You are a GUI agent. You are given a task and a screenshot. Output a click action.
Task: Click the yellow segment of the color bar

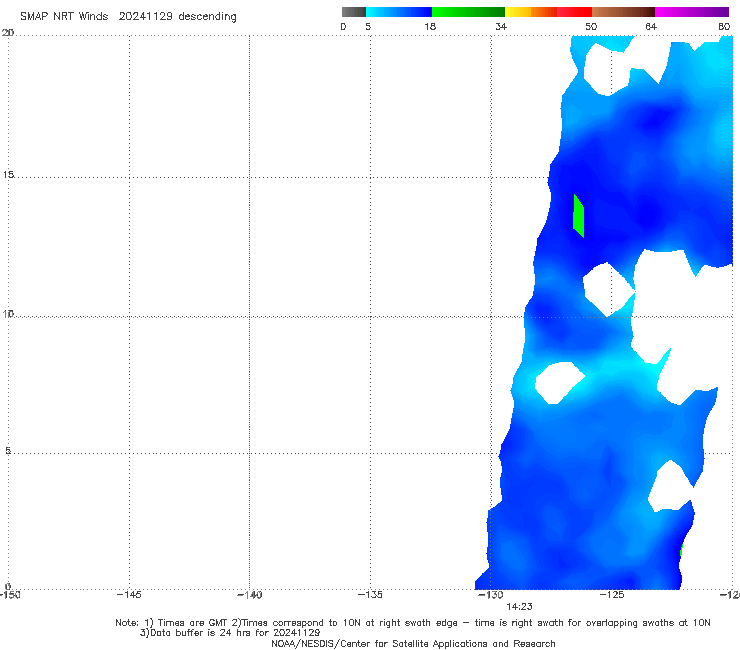click(518, 12)
